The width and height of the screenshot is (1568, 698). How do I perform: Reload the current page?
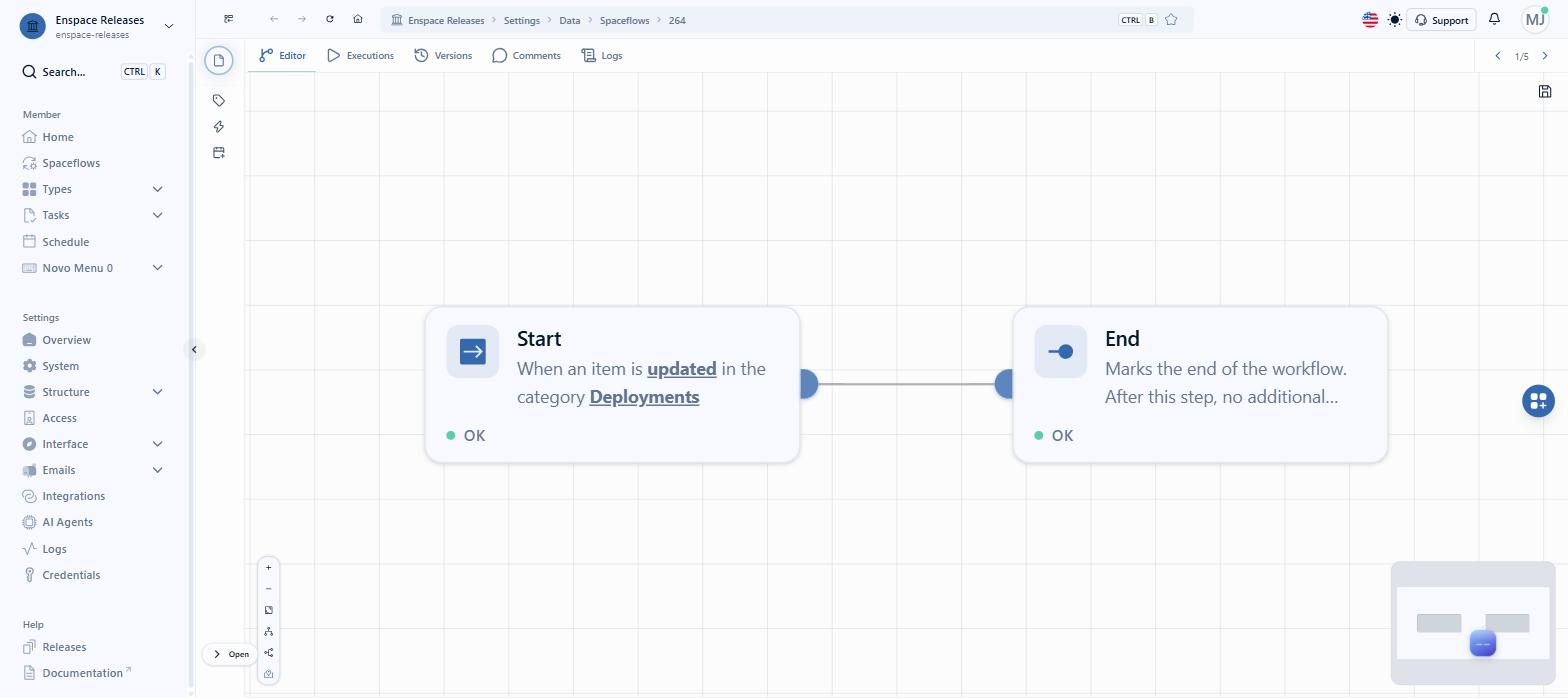click(330, 19)
